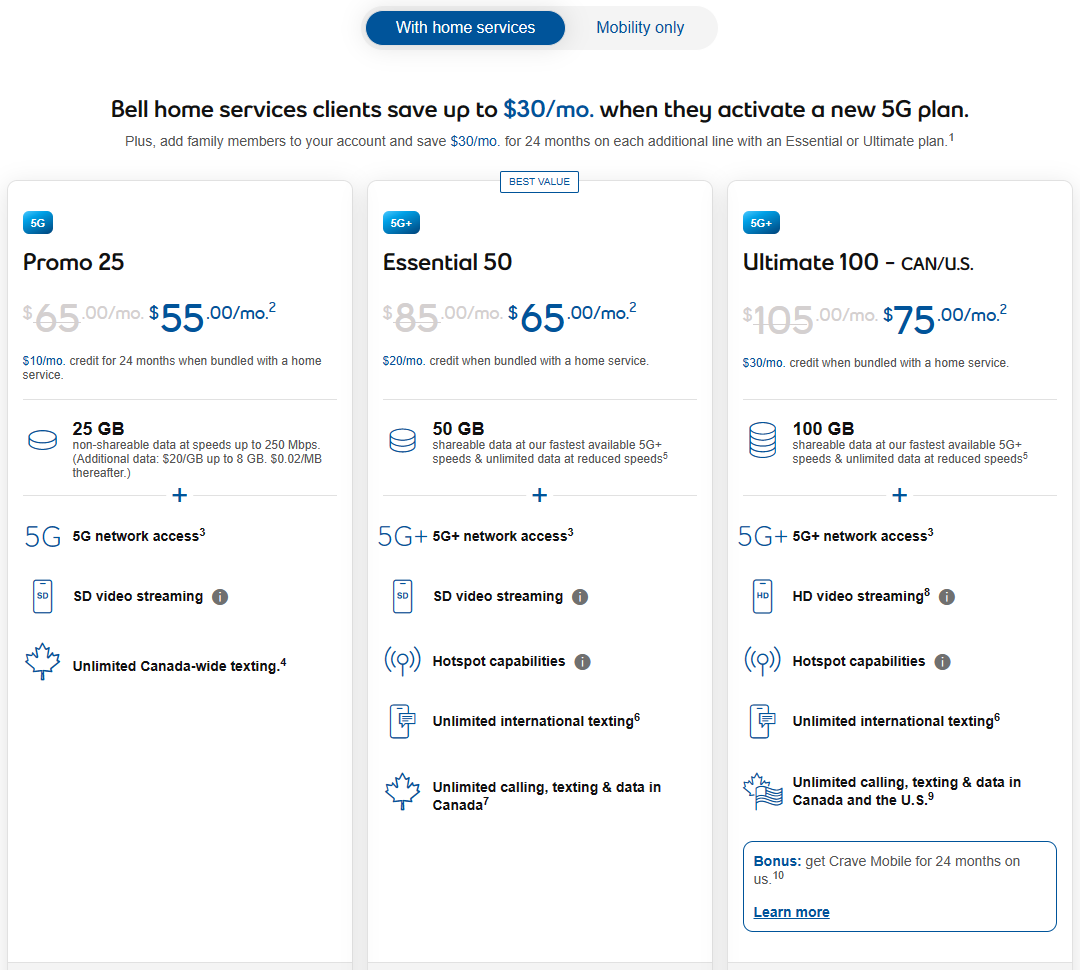This screenshot has width=1080, height=970.
Task: Click info icon beside Essential 50 Hotspot capabilities
Action: [x=583, y=661]
